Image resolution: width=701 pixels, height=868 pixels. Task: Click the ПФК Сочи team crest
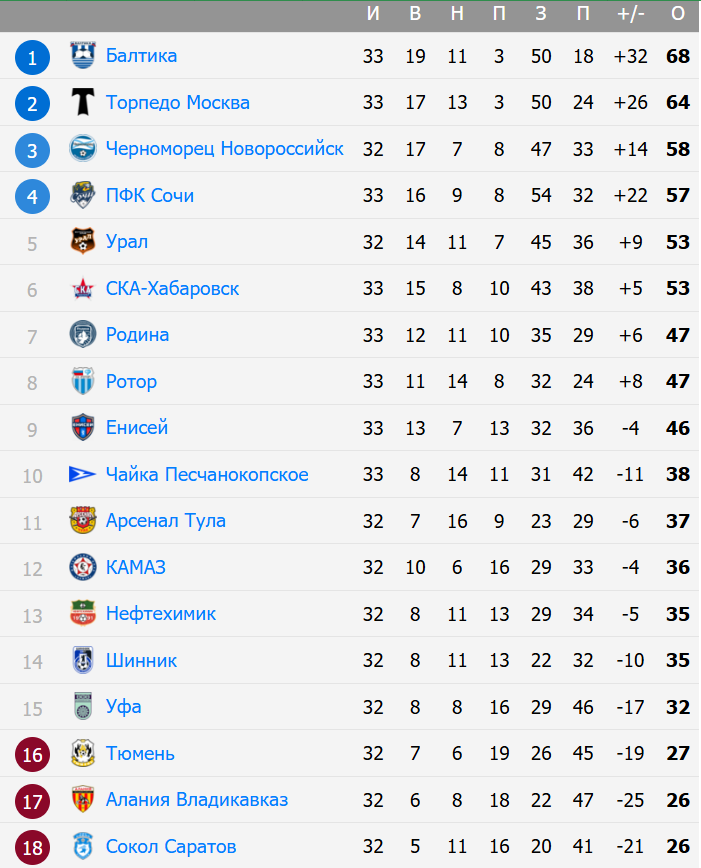click(83, 195)
